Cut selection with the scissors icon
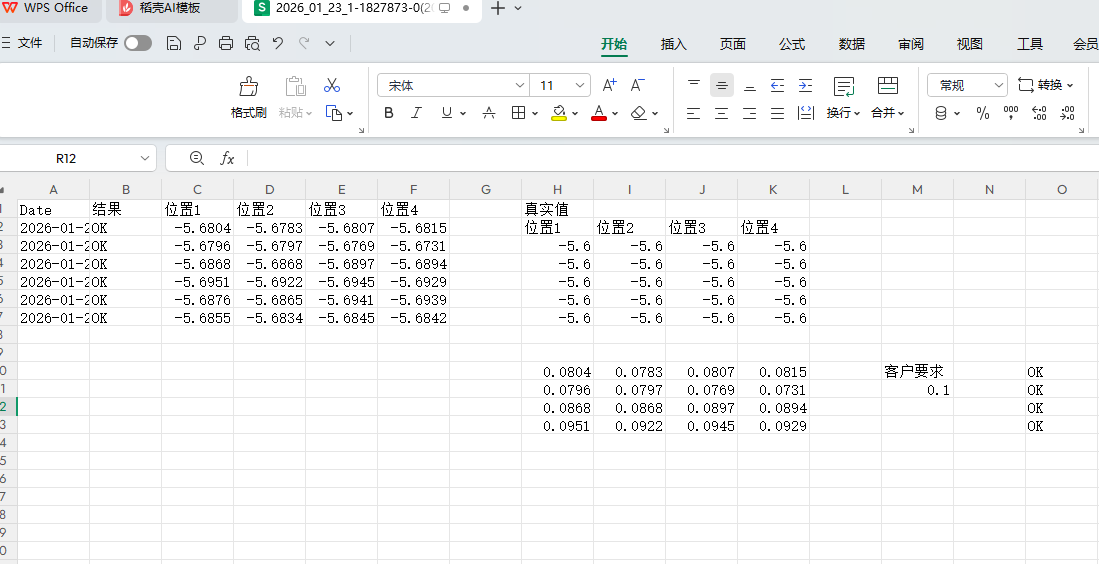Screen dimensions: 1099x564 [x=332, y=85]
